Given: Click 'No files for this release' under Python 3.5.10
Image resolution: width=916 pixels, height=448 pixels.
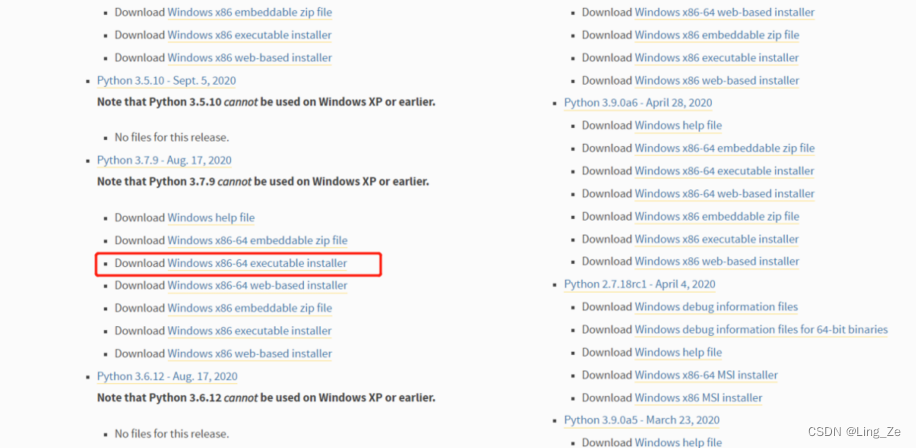Looking at the screenshot, I should (172, 138).
